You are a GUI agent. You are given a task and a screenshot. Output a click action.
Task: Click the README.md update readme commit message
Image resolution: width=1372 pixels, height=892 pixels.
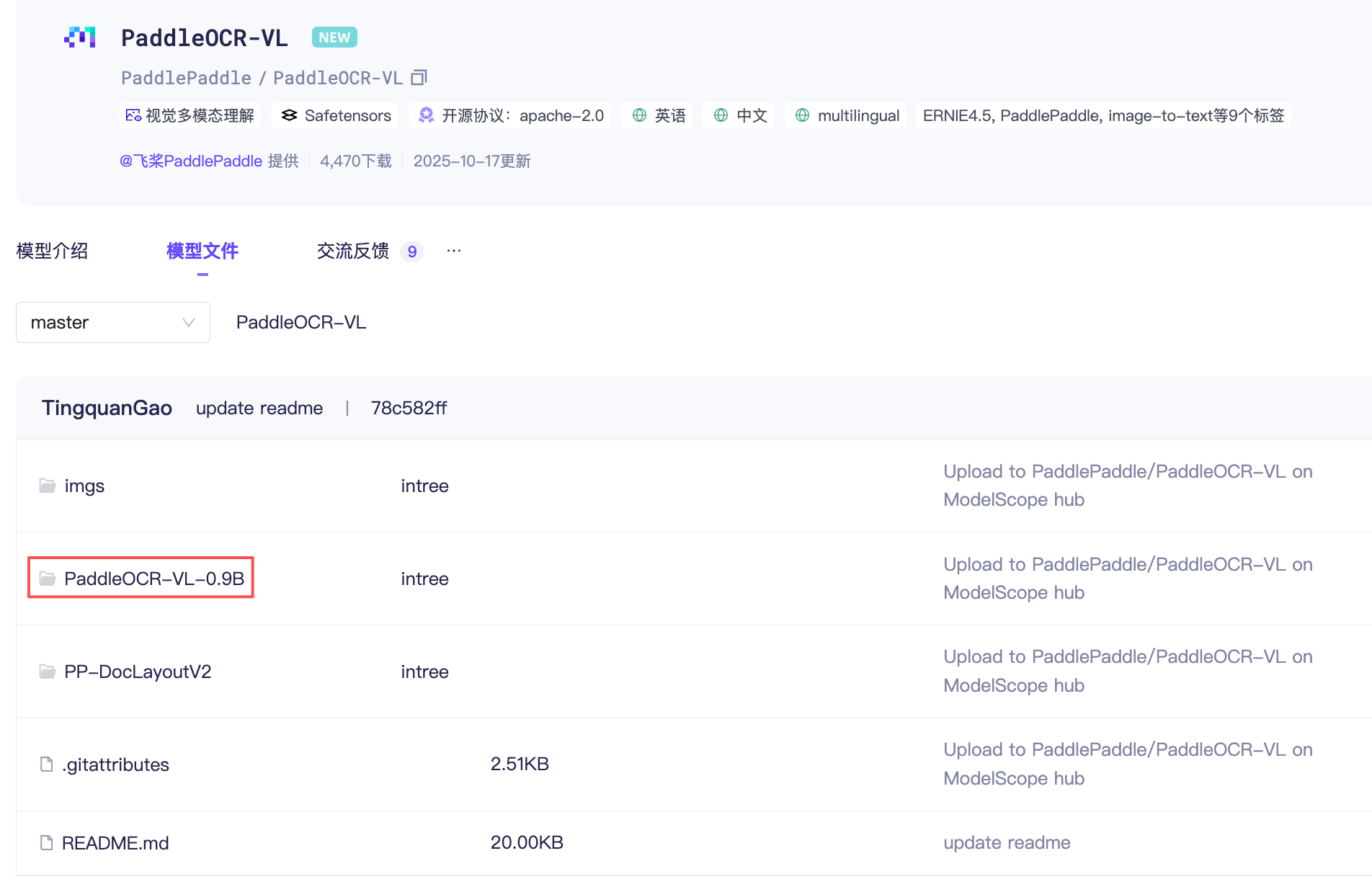(1007, 842)
